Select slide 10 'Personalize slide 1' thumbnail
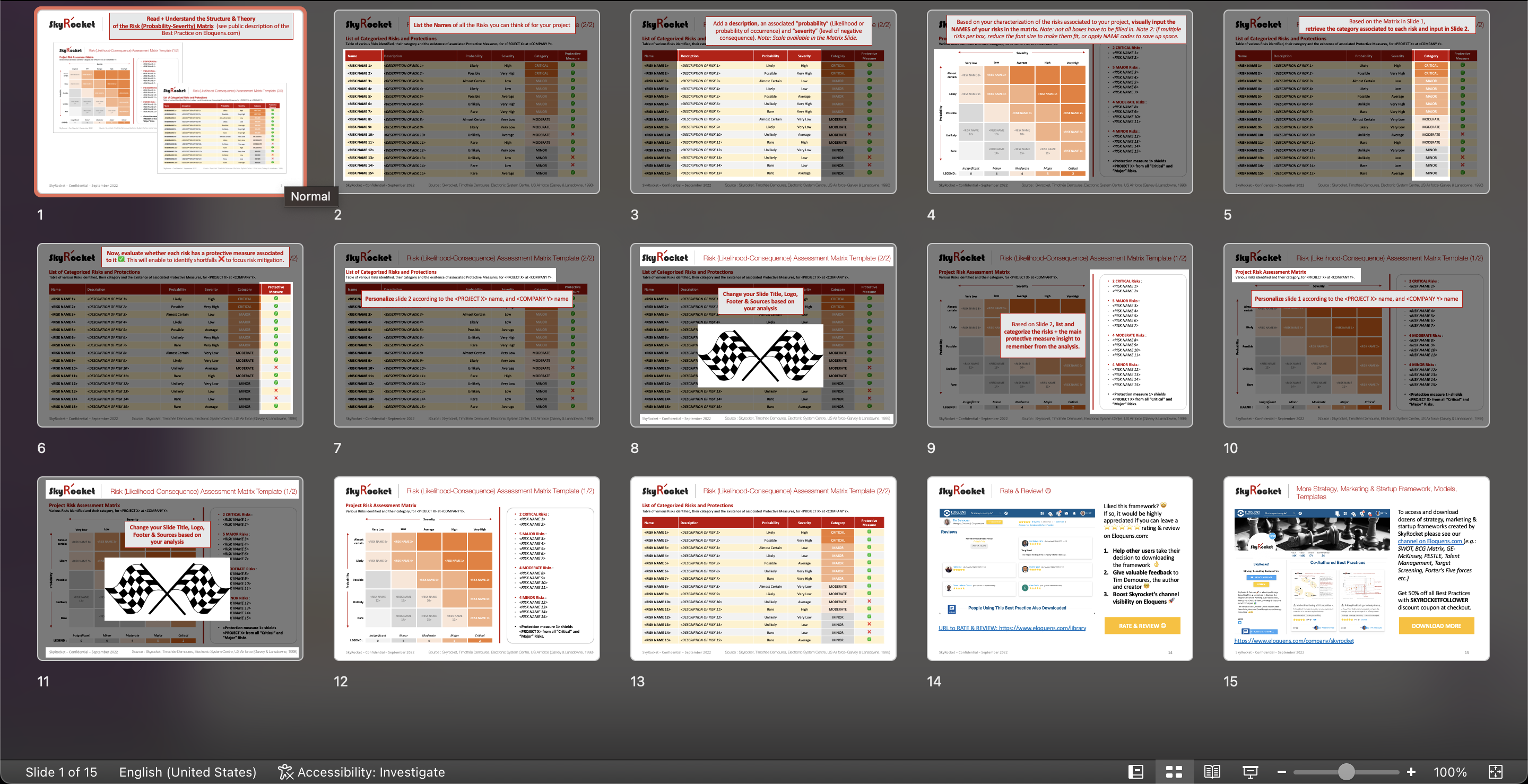1528x784 pixels. 1357,335
